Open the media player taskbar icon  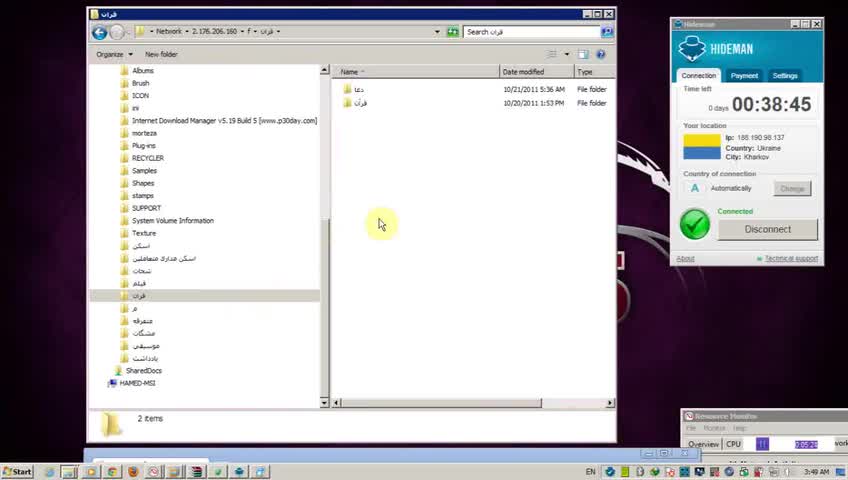91,472
